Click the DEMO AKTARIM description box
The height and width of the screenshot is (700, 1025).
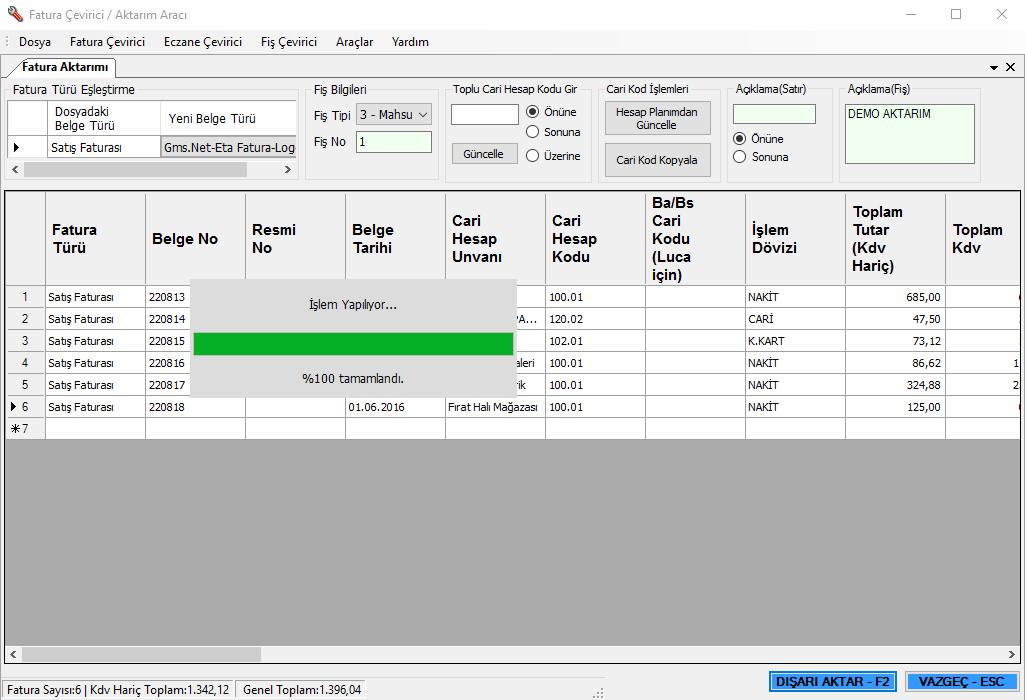(909, 134)
